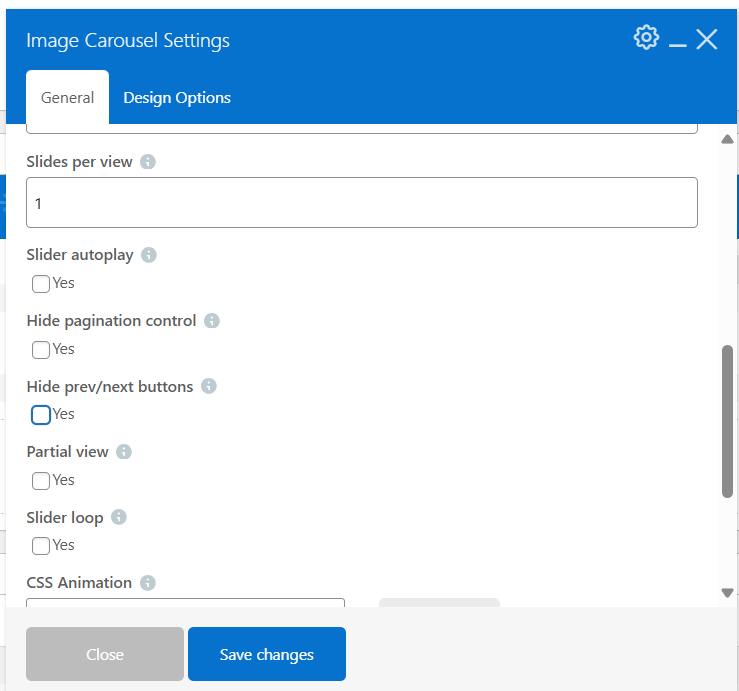Enable the Partial view checkbox

(41, 481)
